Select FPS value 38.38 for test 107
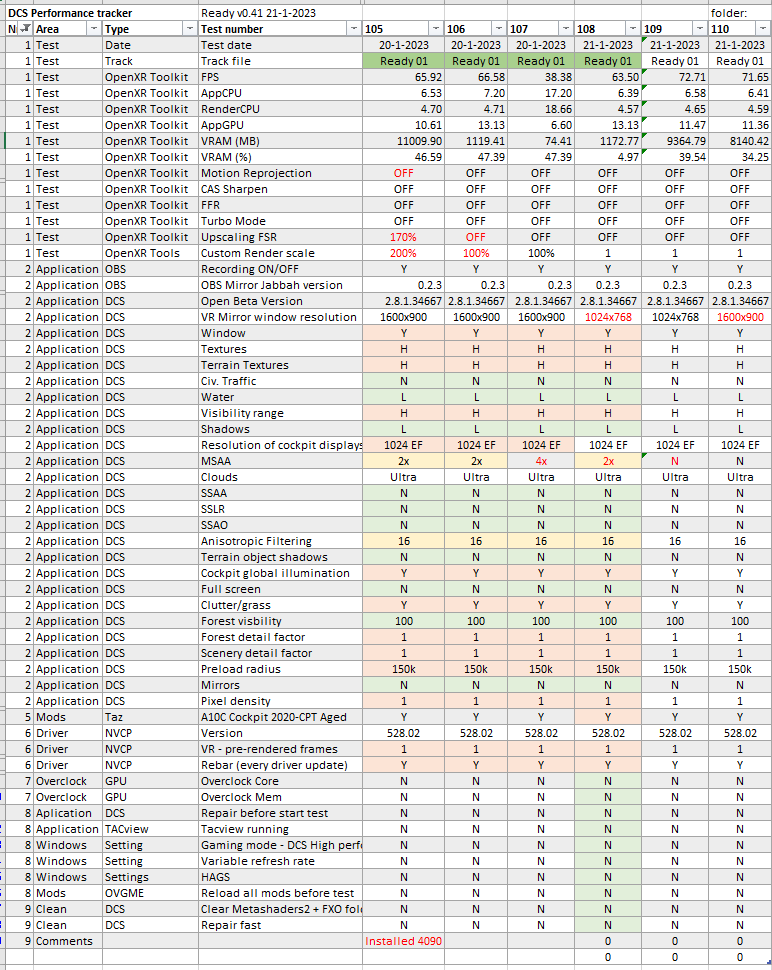This screenshot has height=970, width=772. (541, 77)
